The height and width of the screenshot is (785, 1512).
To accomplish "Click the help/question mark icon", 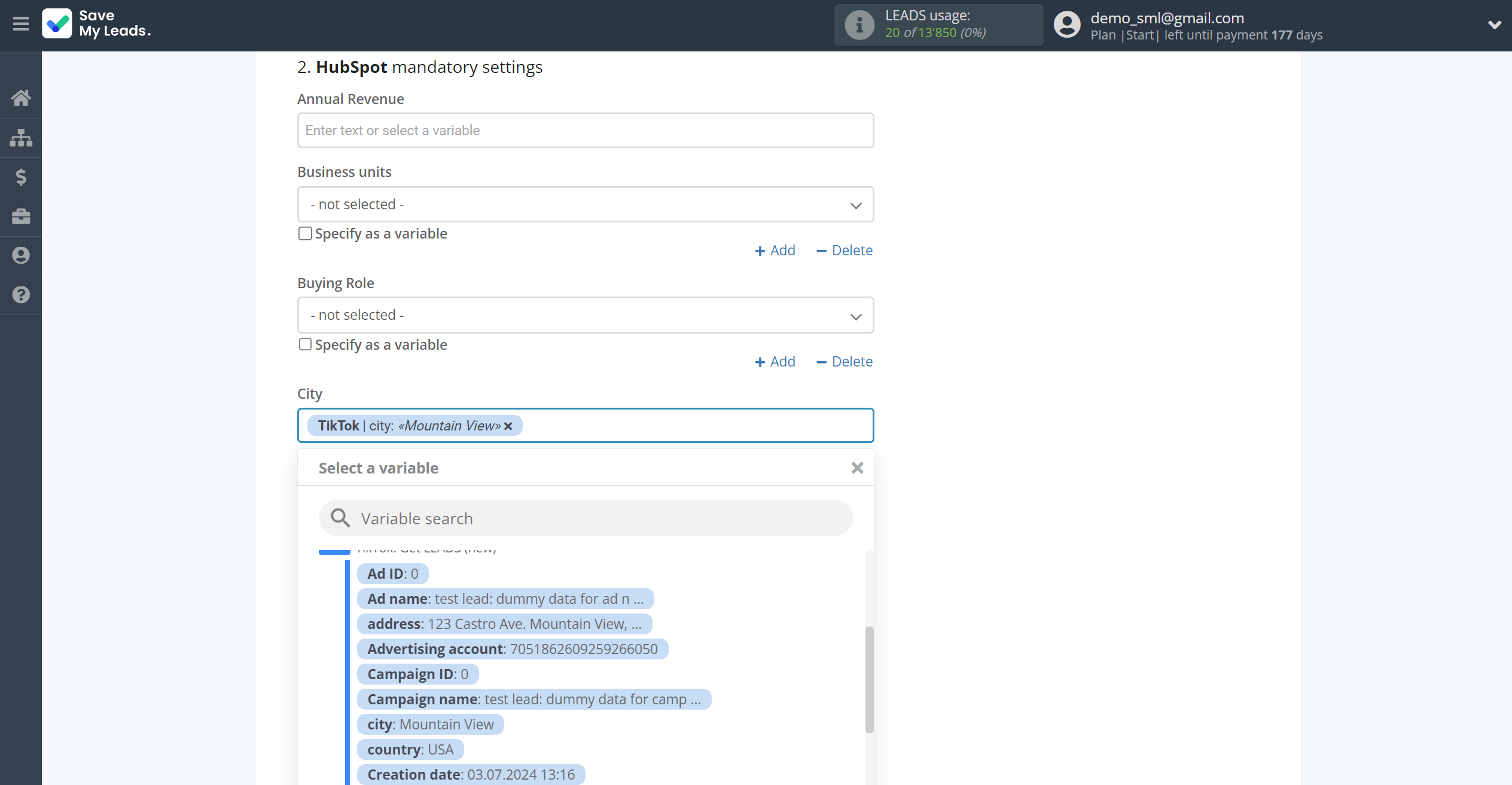I will (x=21, y=295).
